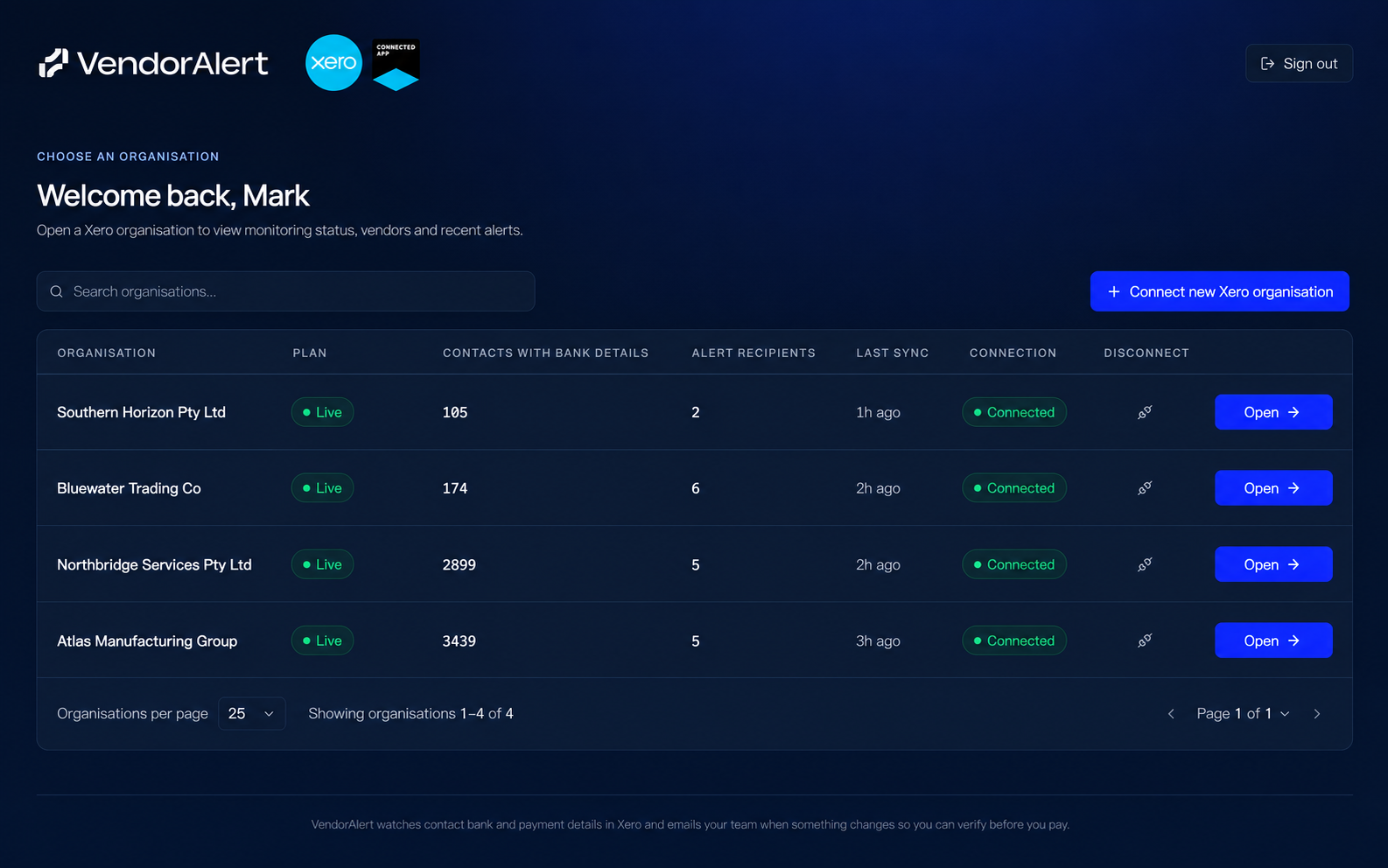Click the Connection column header
The width and height of the screenshot is (1388, 868).
1013,353
